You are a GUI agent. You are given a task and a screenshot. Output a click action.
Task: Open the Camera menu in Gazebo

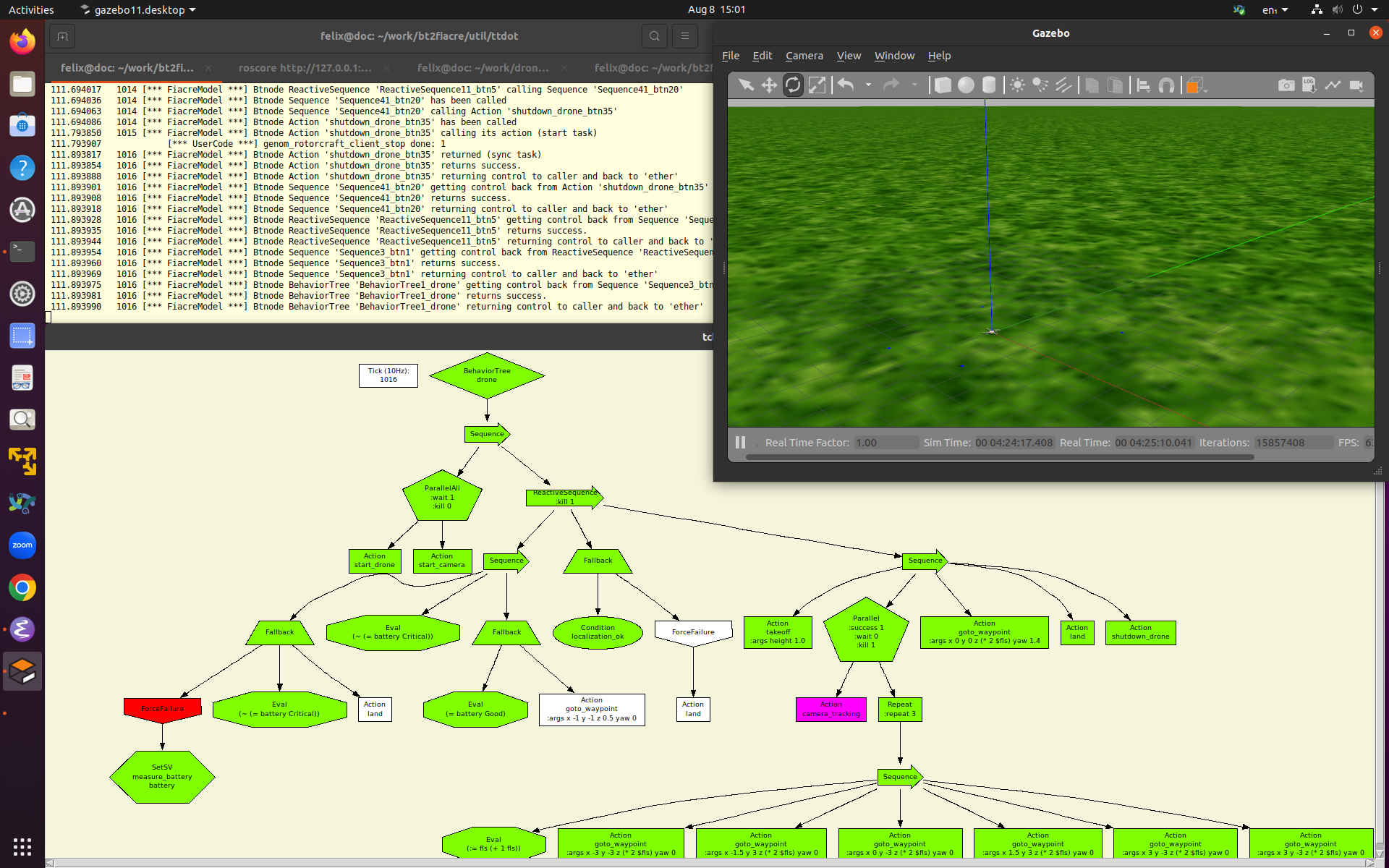coord(803,55)
